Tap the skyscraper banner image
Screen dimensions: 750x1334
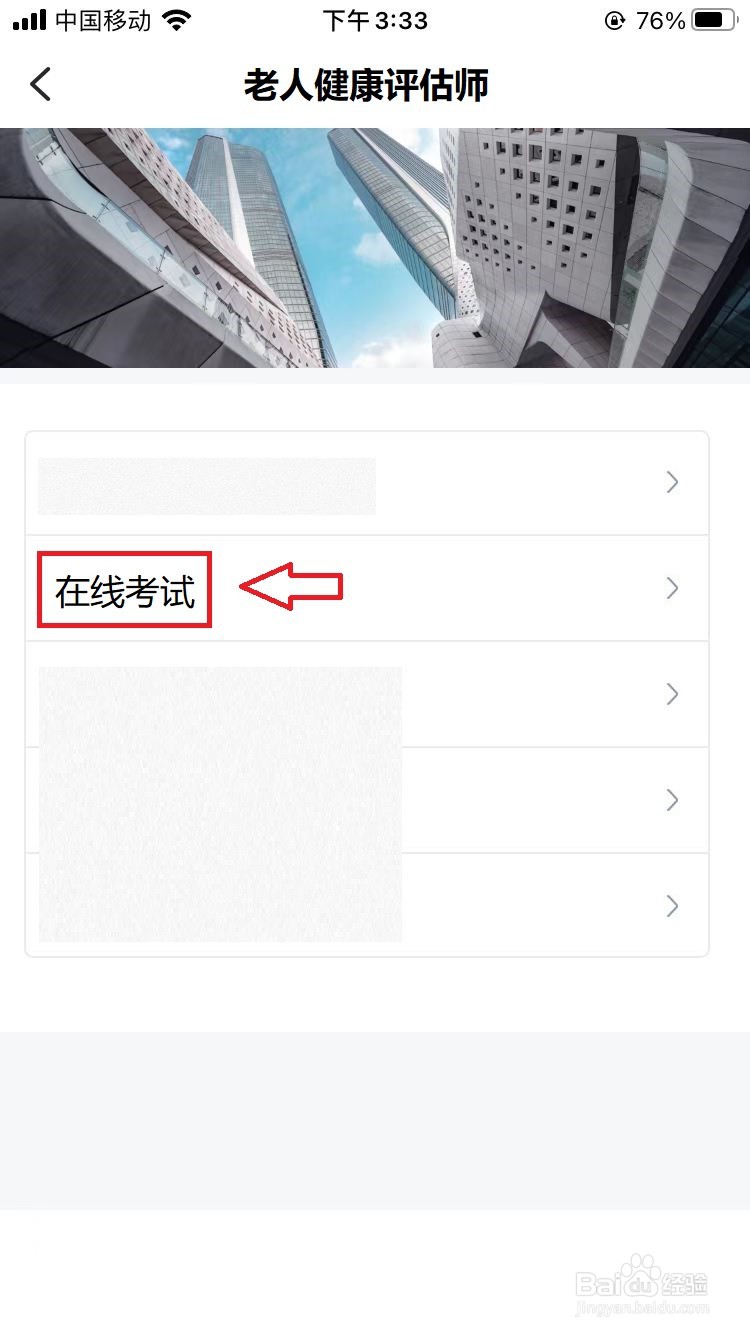pos(375,248)
